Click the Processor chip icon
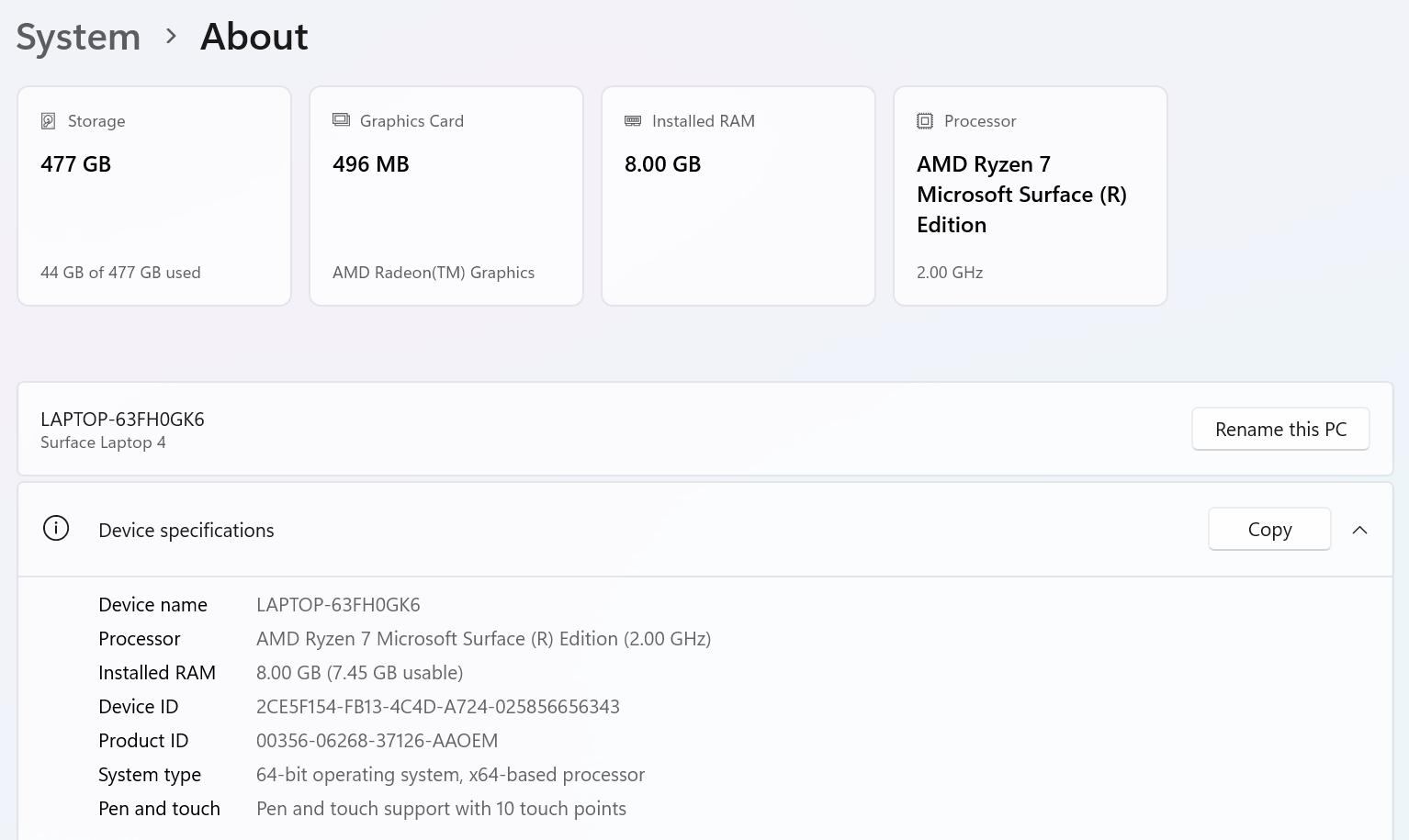 tap(925, 121)
